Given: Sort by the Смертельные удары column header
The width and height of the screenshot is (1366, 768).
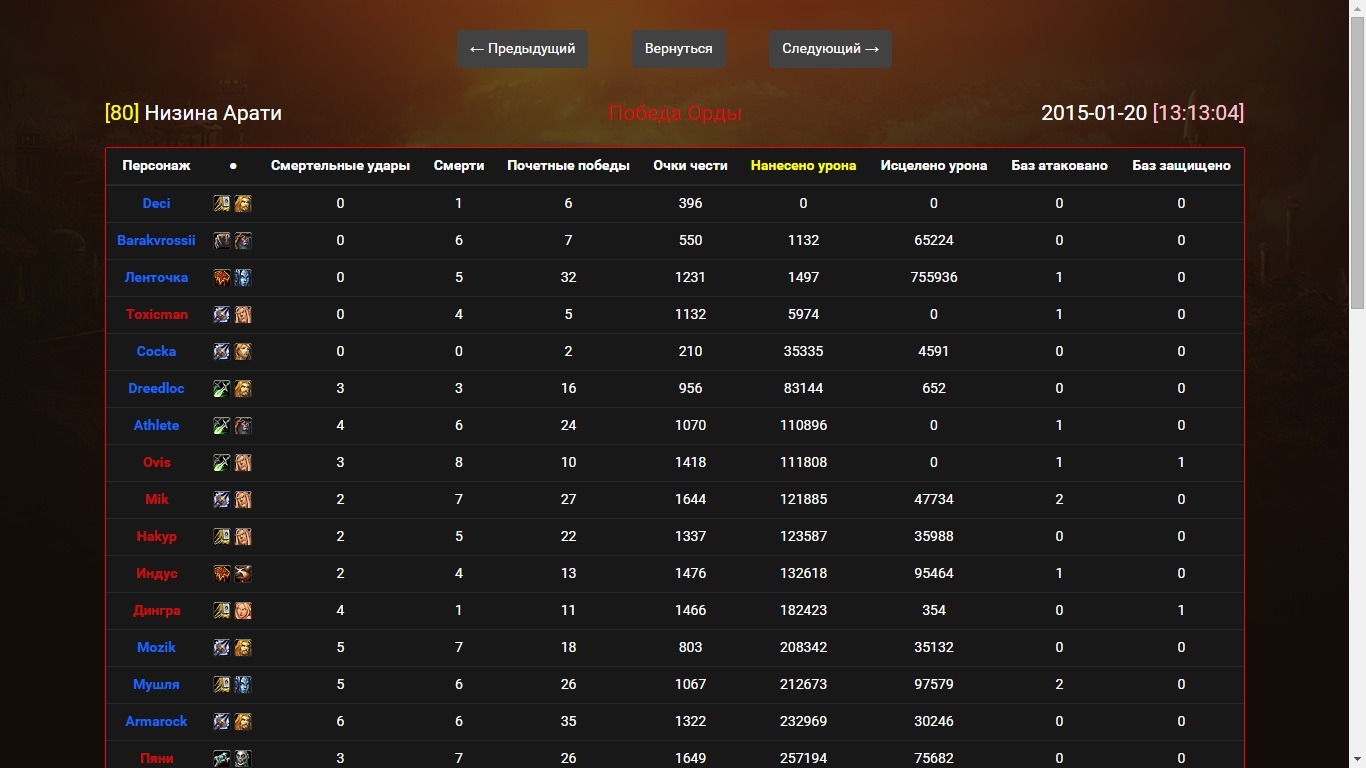Looking at the screenshot, I should point(340,166).
